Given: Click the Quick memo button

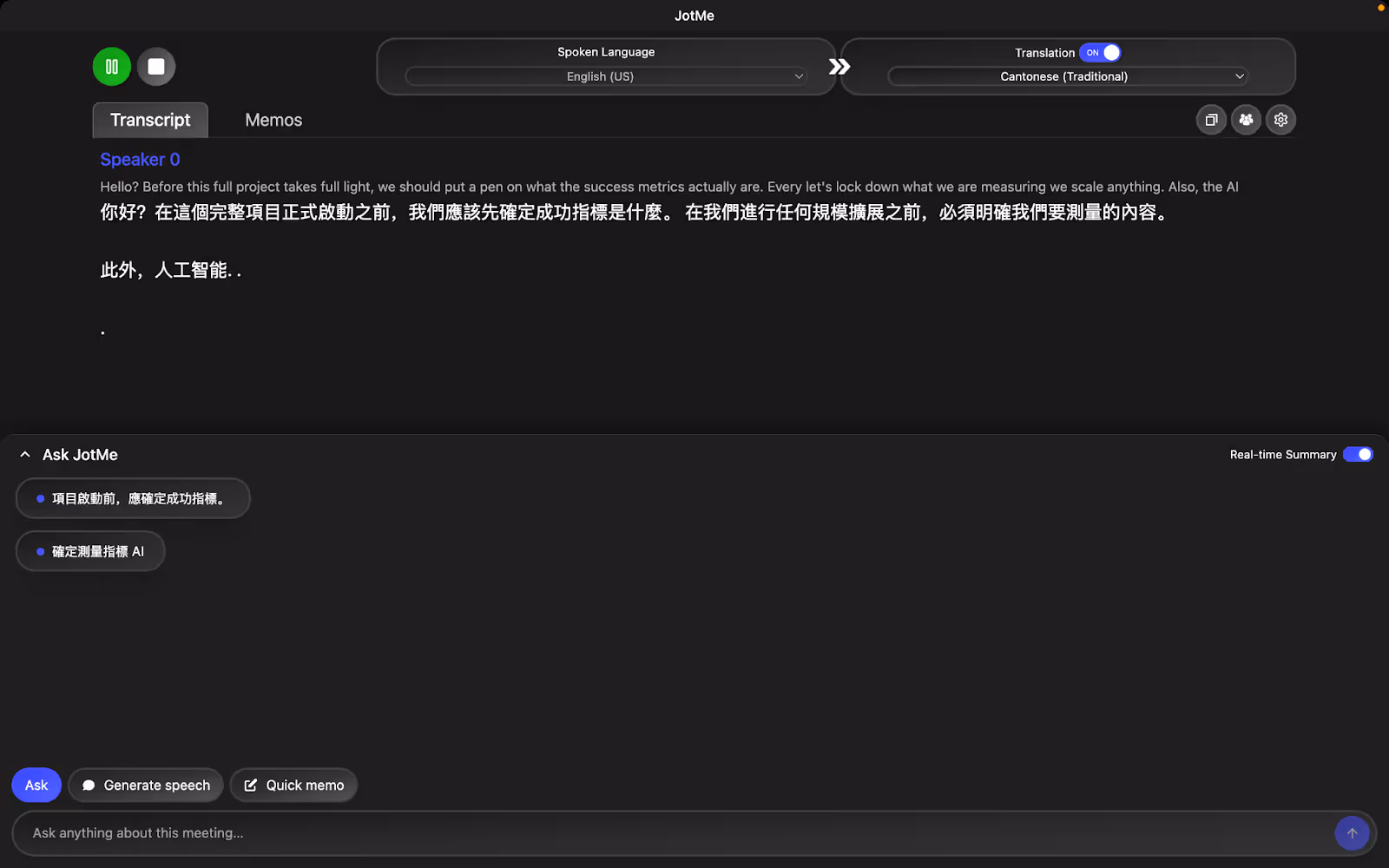Looking at the screenshot, I should click(x=293, y=786).
